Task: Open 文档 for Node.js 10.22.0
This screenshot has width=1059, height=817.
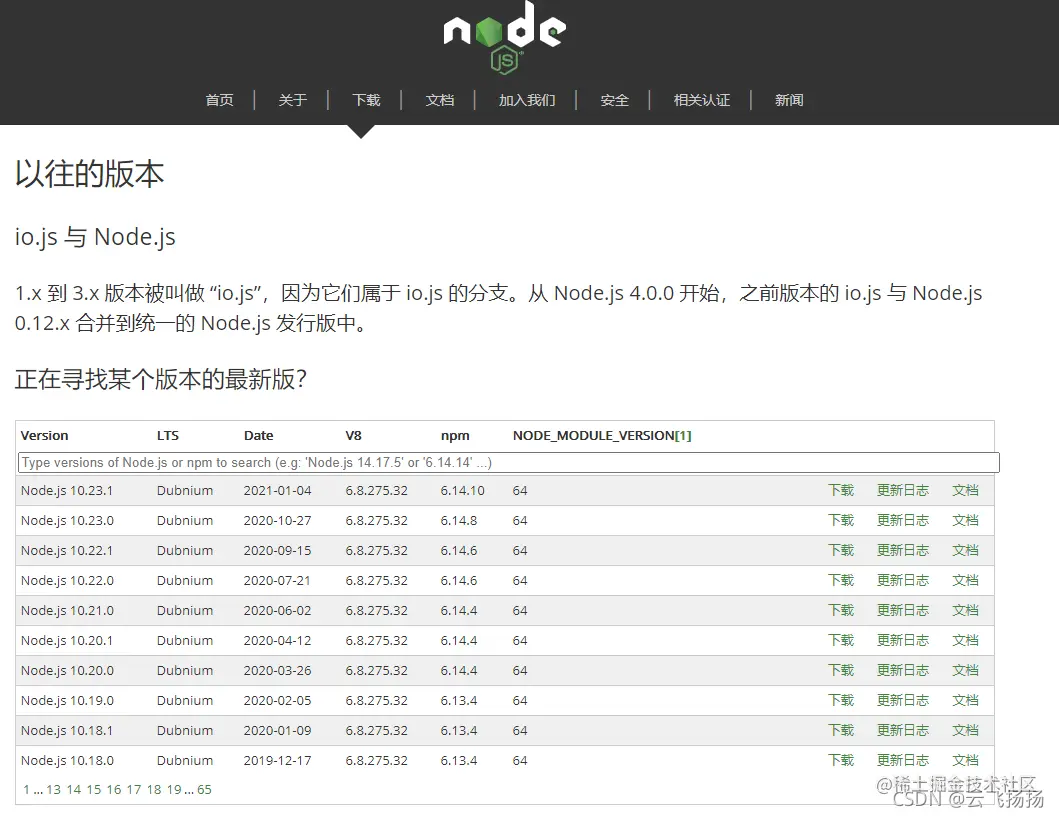Action: click(966, 580)
